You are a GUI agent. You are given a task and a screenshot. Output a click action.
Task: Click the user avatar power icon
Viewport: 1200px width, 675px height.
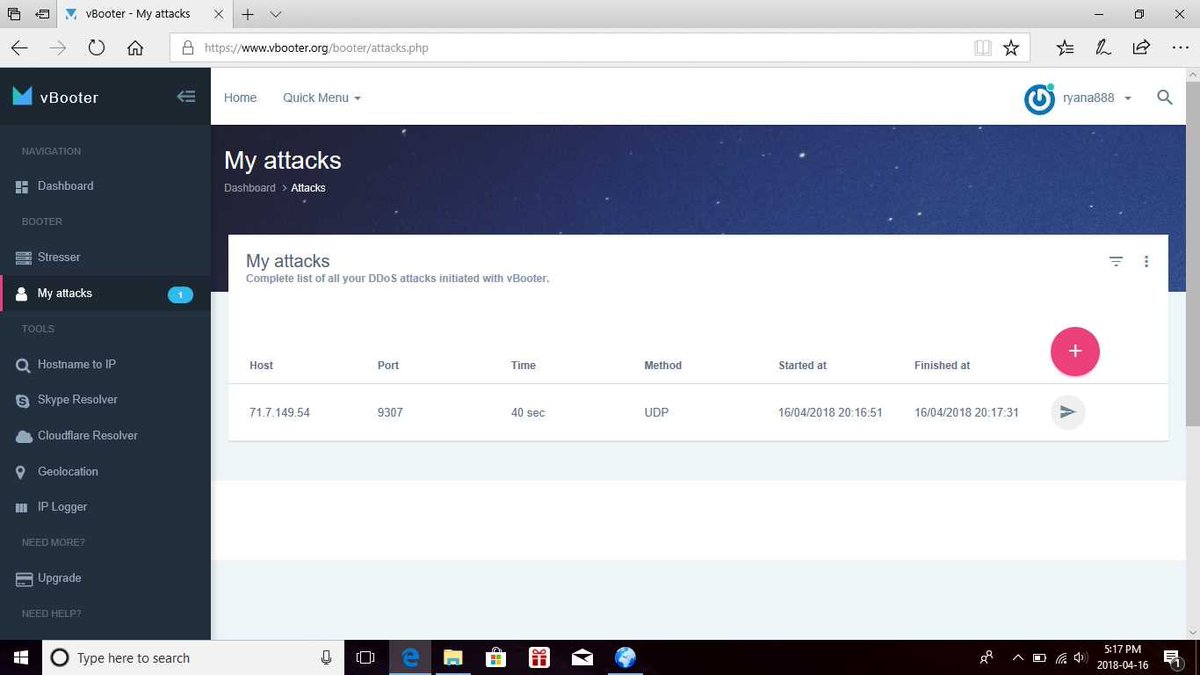click(x=1039, y=99)
